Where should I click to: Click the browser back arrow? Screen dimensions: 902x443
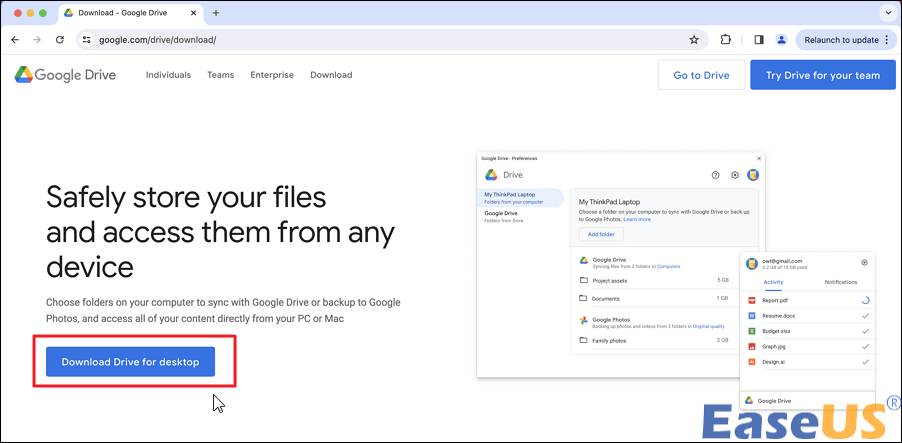tap(15, 40)
